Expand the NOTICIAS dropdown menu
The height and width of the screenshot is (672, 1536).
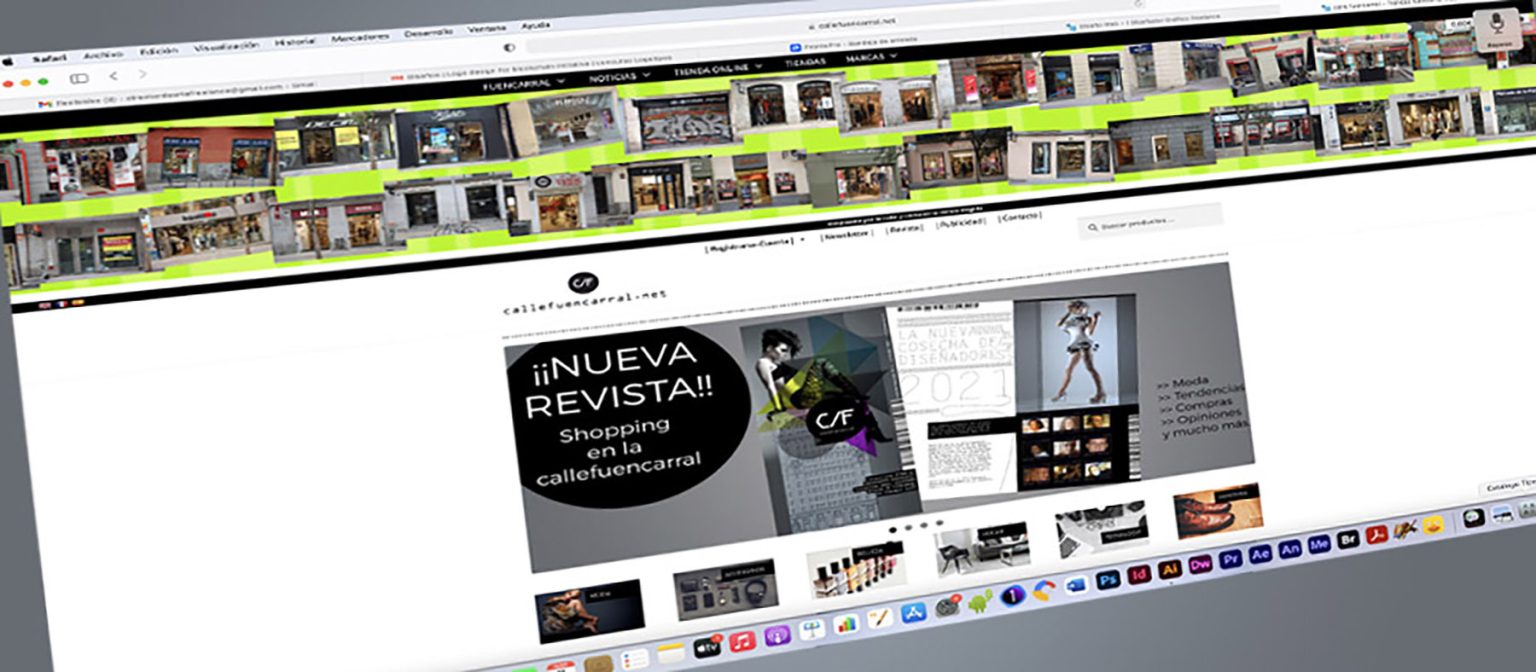point(621,76)
